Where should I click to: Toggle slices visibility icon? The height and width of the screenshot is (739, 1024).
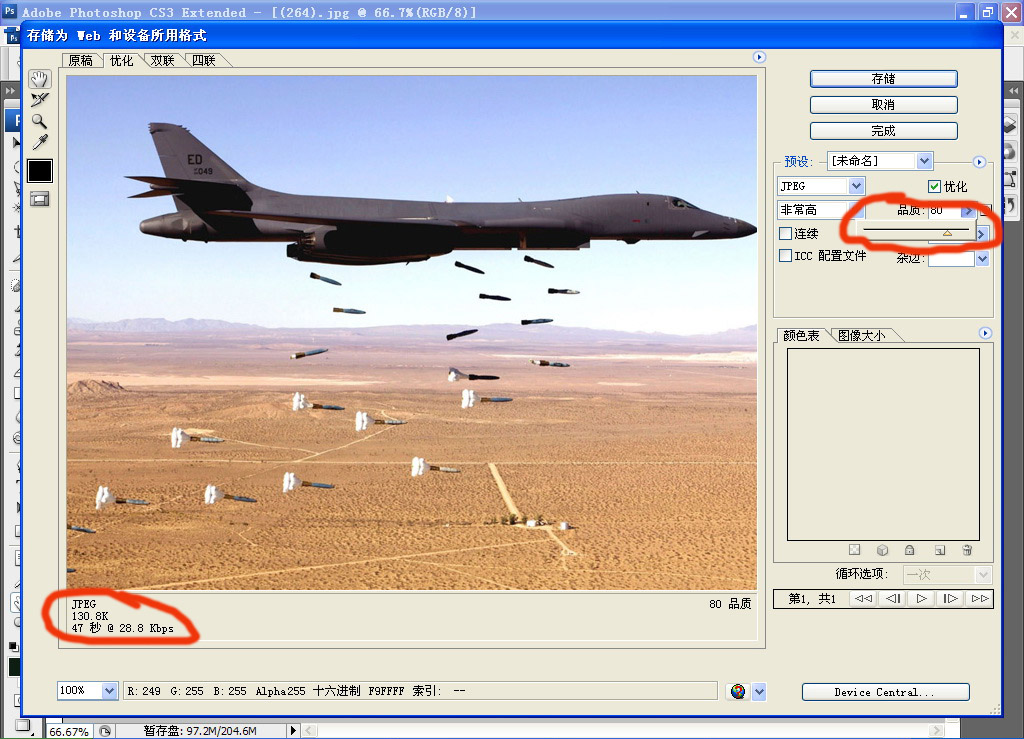coord(39,199)
